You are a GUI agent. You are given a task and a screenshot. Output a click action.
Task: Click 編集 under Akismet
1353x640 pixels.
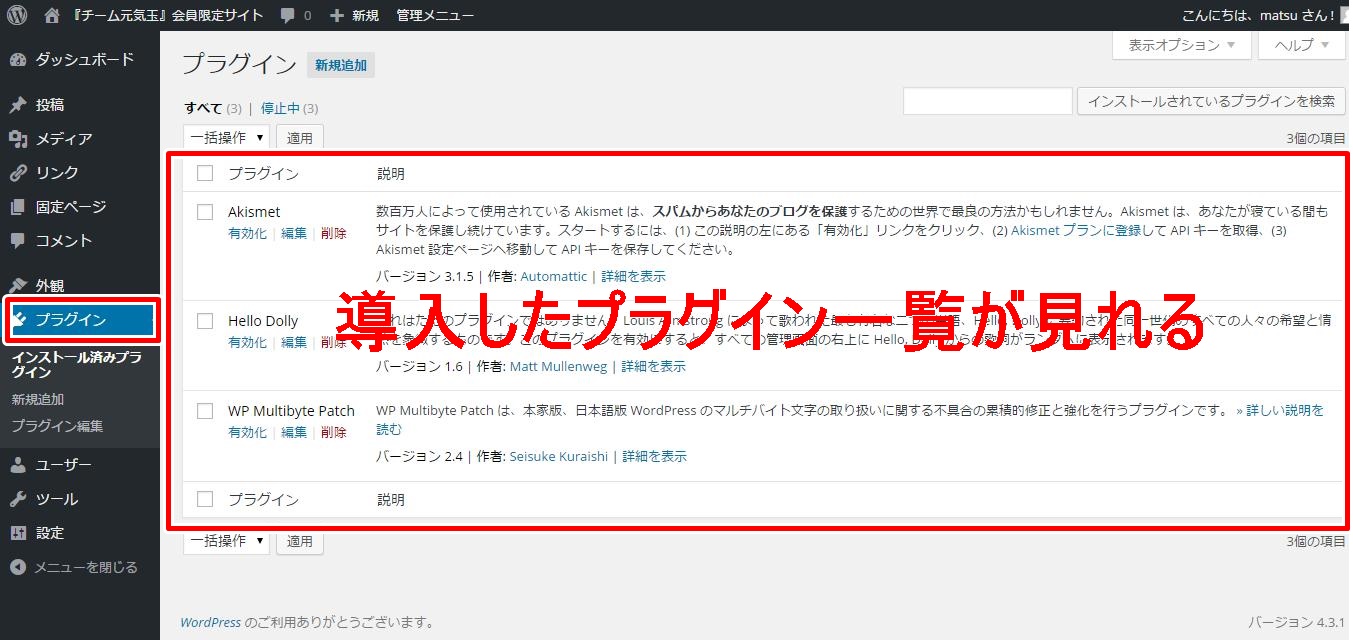294,233
